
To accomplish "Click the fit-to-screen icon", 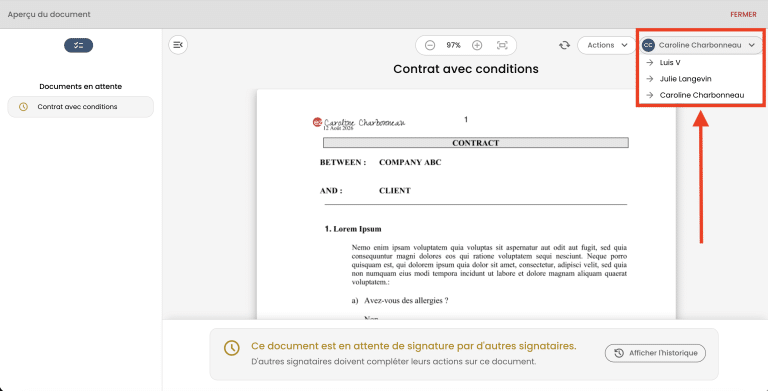I will pyautogui.click(x=502, y=45).
